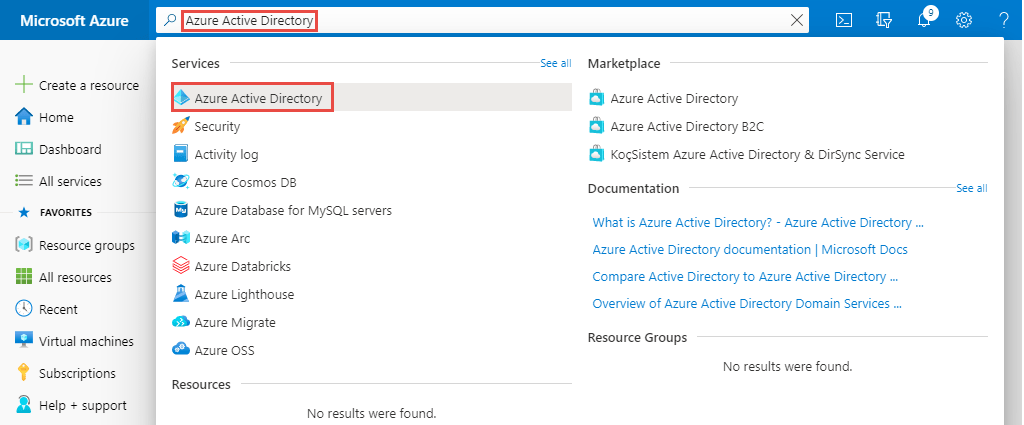Screen dimensions: 1024x425
Task: Click See all next to Services
Action: click(556, 63)
